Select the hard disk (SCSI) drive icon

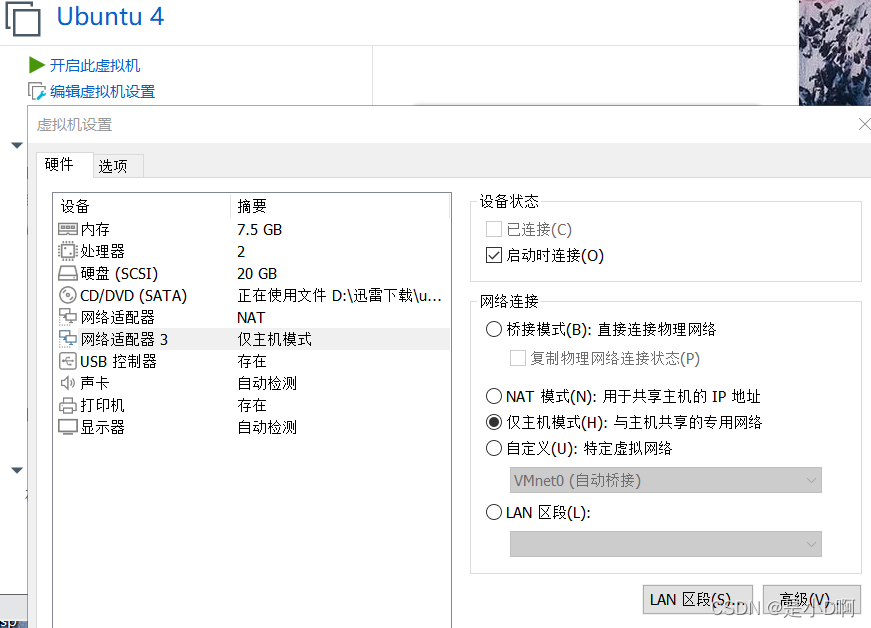pyautogui.click(x=68, y=273)
